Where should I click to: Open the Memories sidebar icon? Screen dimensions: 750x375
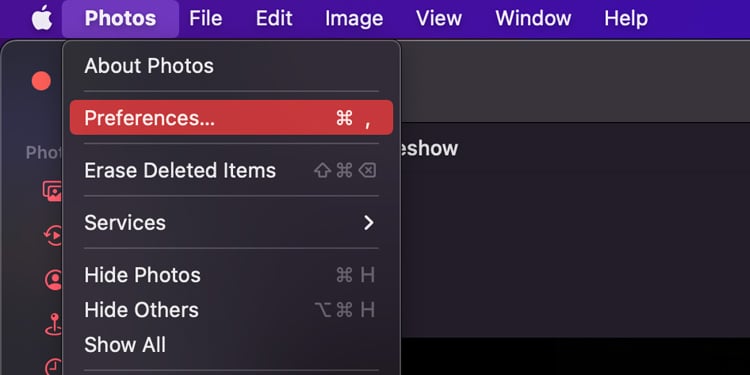coord(54,235)
